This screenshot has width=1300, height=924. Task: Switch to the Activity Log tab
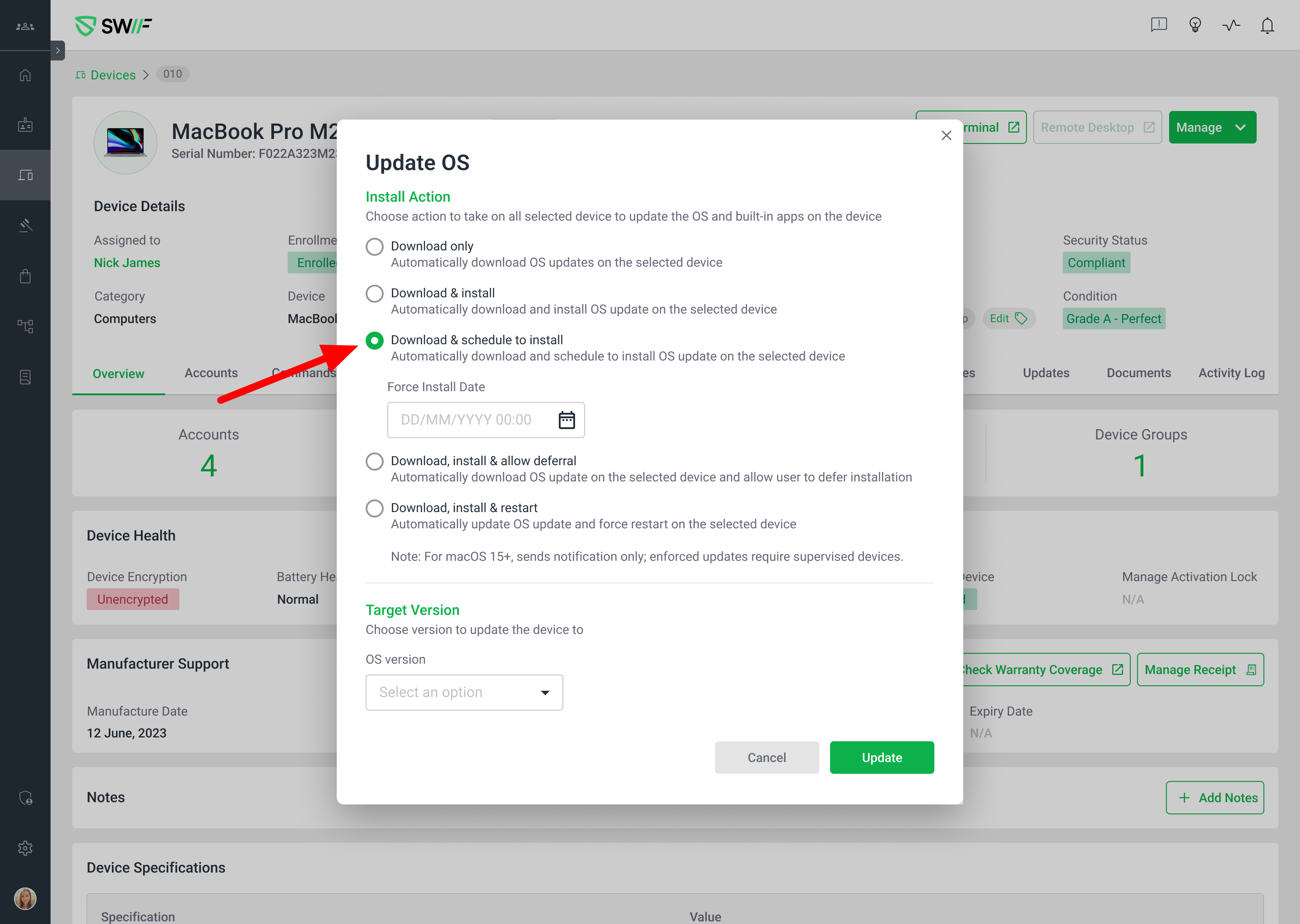(x=1231, y=373)
